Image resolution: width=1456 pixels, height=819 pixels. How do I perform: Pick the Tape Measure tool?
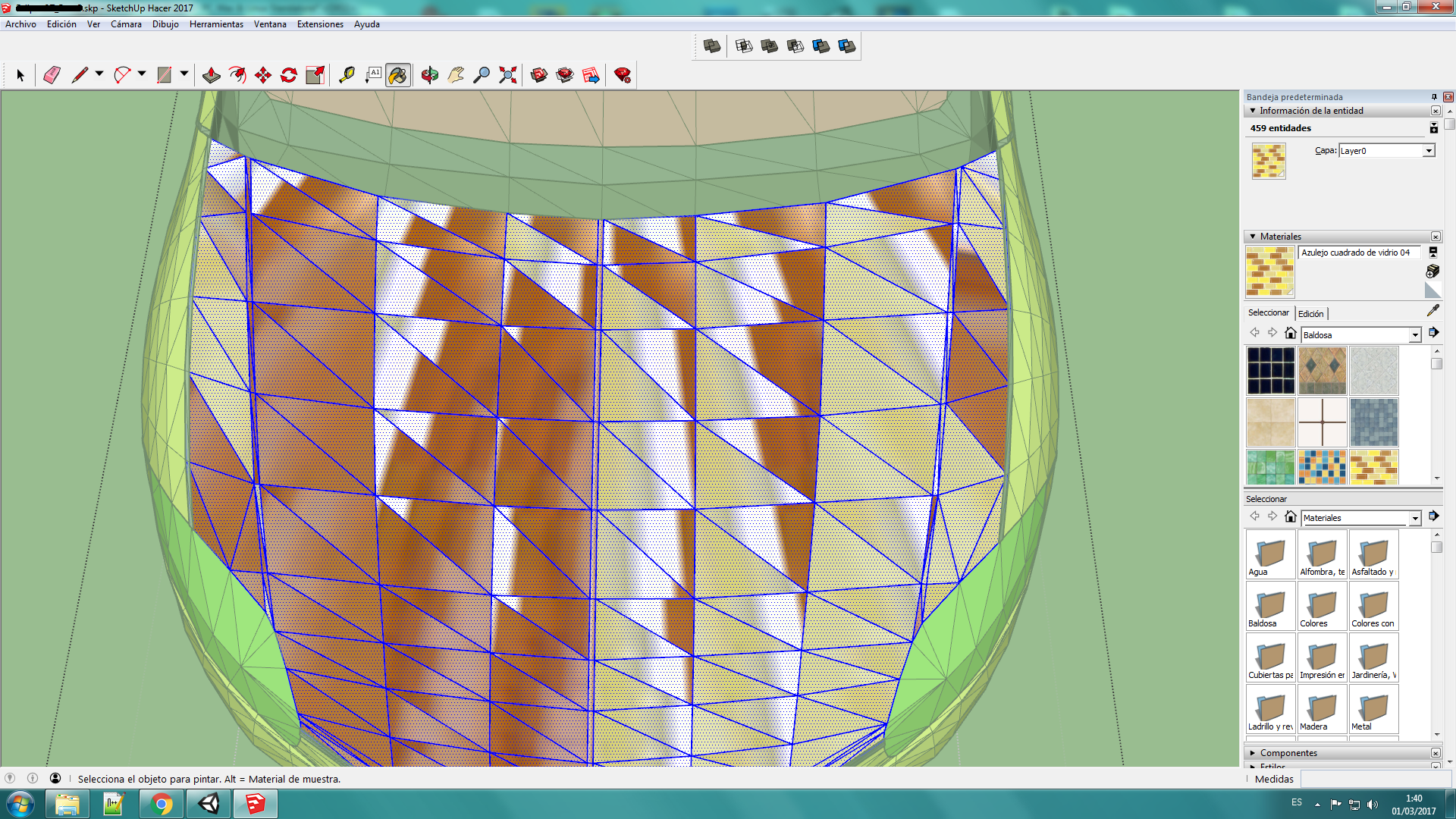coord(347,75)
